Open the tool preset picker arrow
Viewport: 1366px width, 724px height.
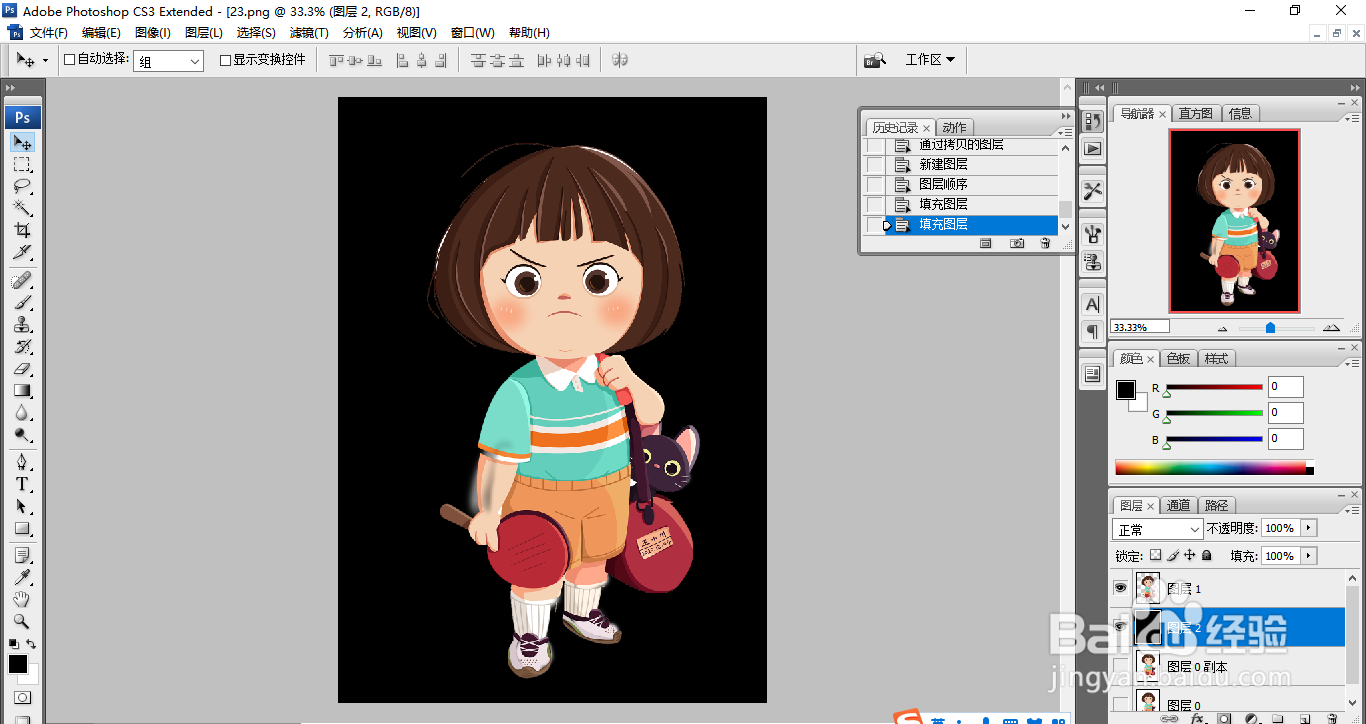pyautogui.click(x=45, y=61)
